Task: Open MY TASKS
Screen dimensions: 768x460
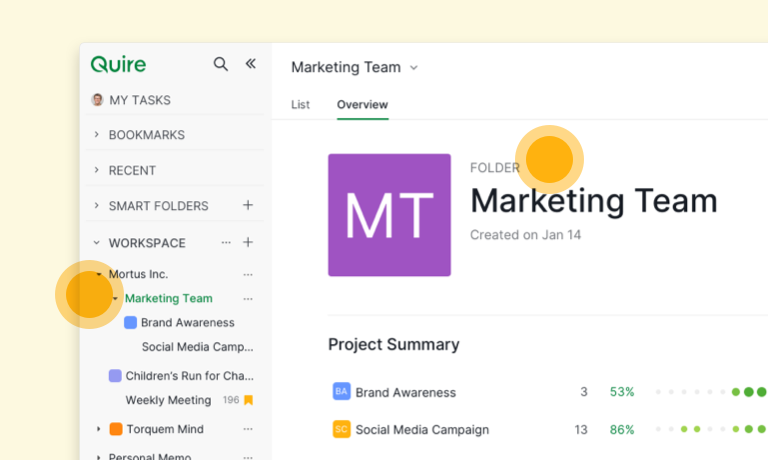Action: (x=140, y=100)
